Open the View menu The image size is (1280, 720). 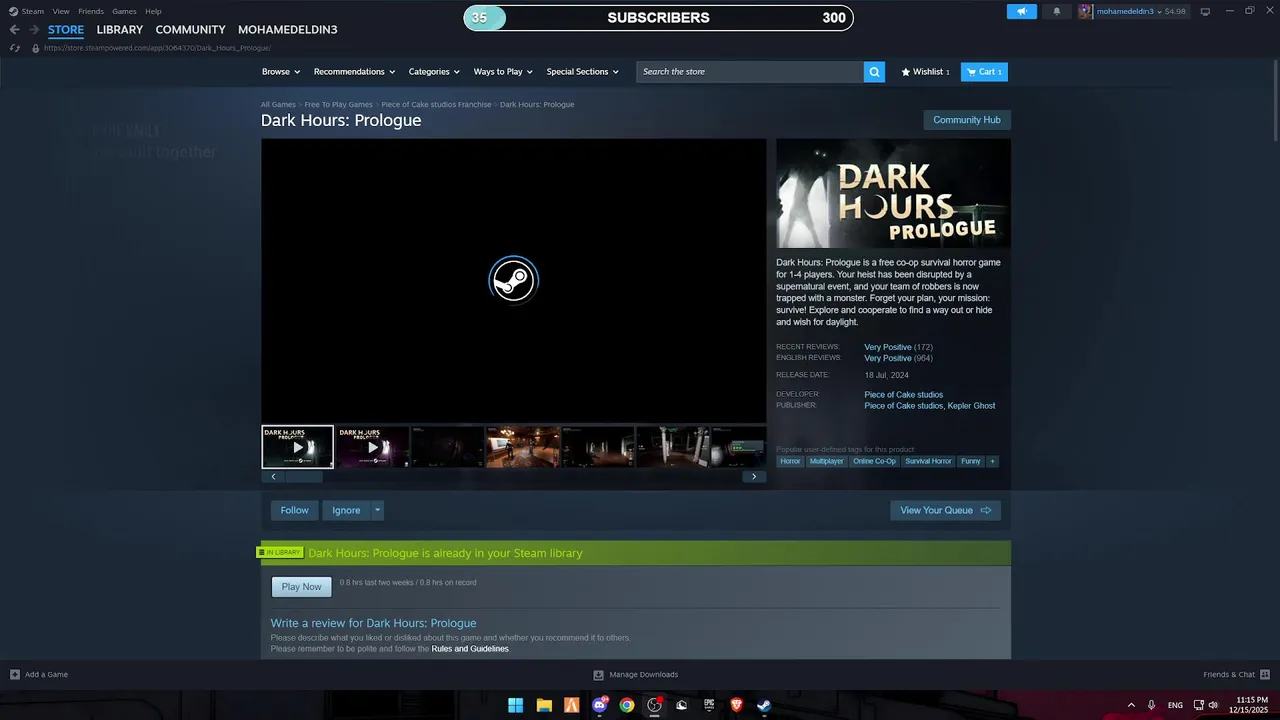[61, 11]
